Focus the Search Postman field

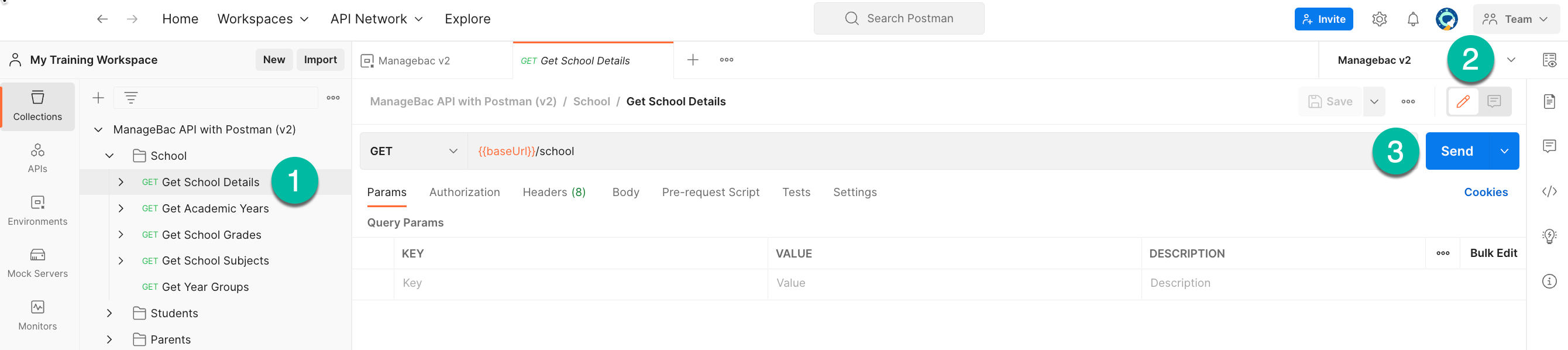tap(899, 18)
